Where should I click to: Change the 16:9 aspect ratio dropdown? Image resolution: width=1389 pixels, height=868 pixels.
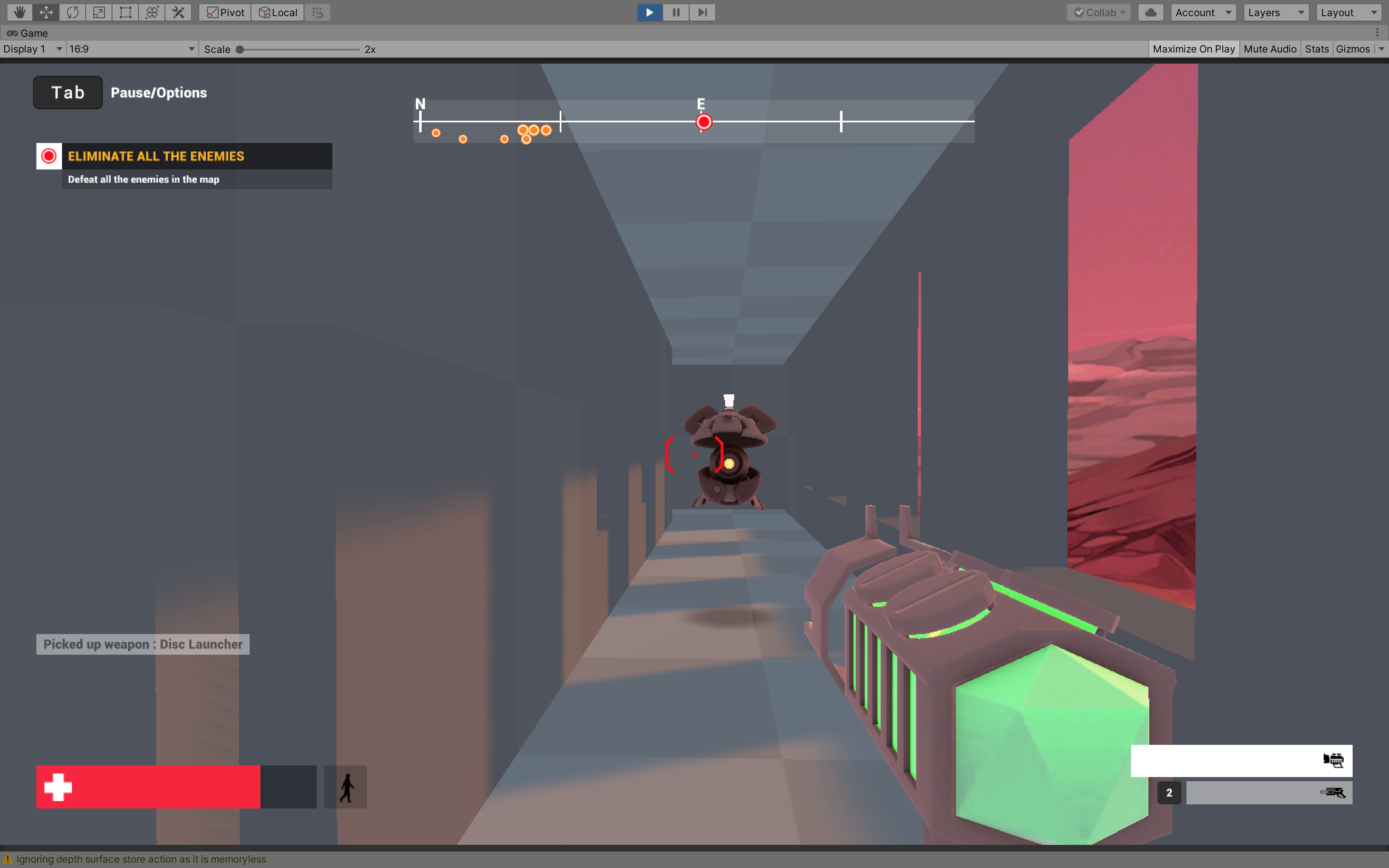(x=132, y=49)
